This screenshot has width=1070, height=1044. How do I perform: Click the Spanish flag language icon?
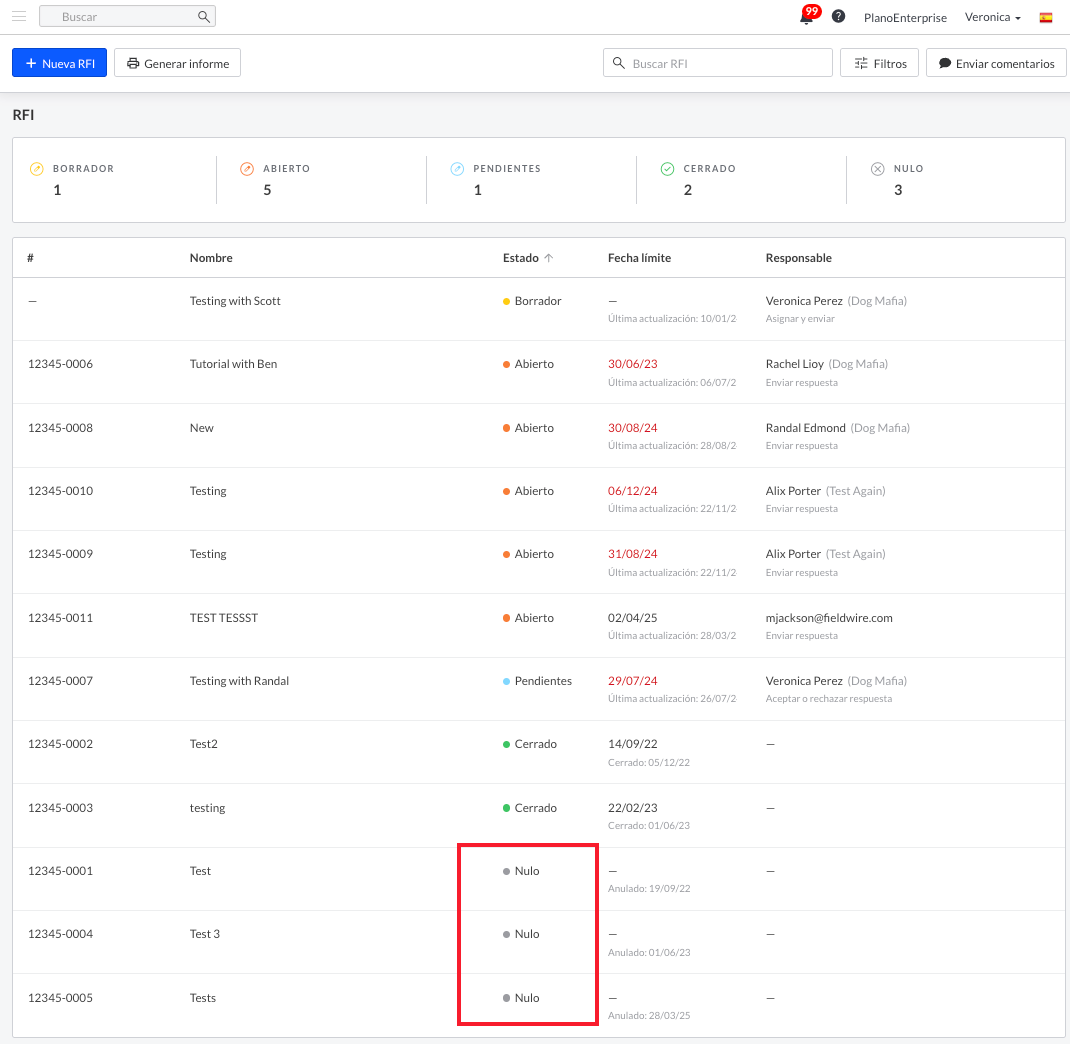pyautogui.click(x=1046, y=17)
